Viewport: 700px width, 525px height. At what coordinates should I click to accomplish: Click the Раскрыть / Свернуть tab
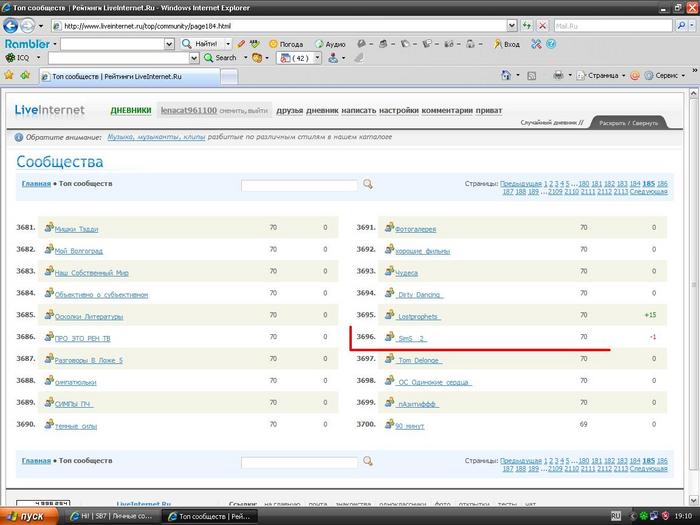629,123
